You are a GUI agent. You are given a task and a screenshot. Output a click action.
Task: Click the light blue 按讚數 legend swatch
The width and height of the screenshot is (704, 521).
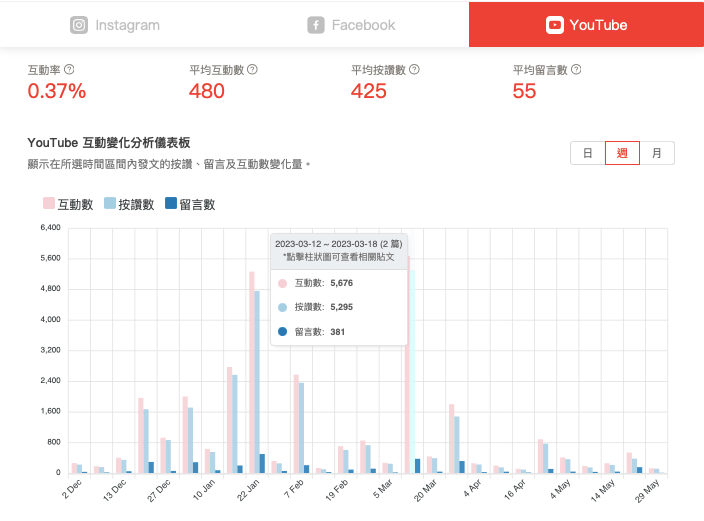[x=110, y=203]
